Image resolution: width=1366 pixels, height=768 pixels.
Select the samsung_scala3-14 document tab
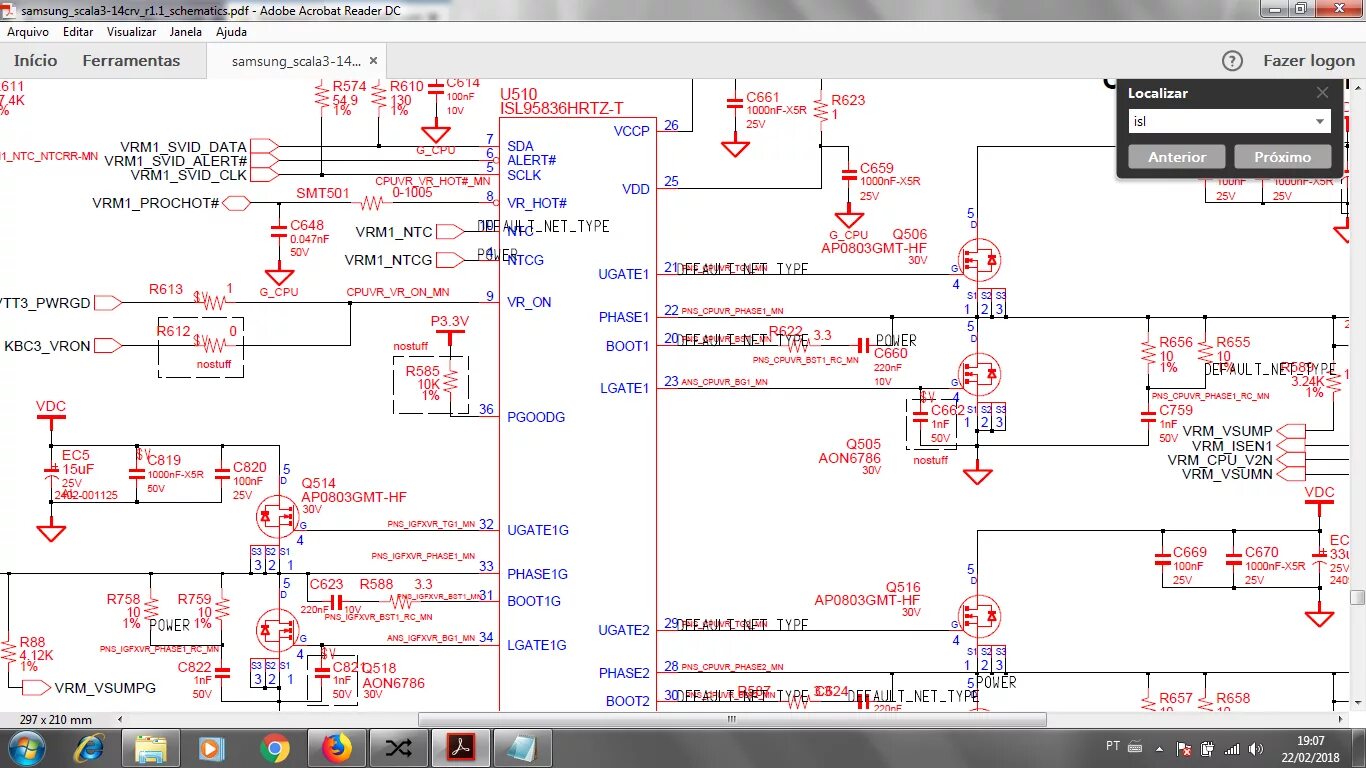tap(296, 61)
